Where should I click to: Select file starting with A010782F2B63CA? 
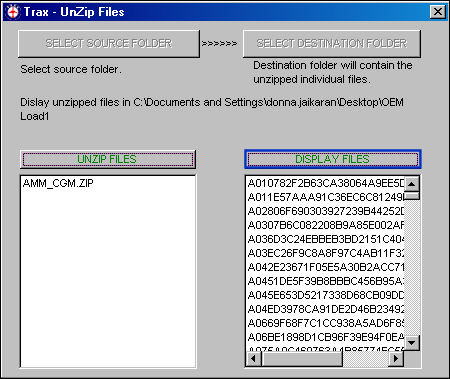326,183
